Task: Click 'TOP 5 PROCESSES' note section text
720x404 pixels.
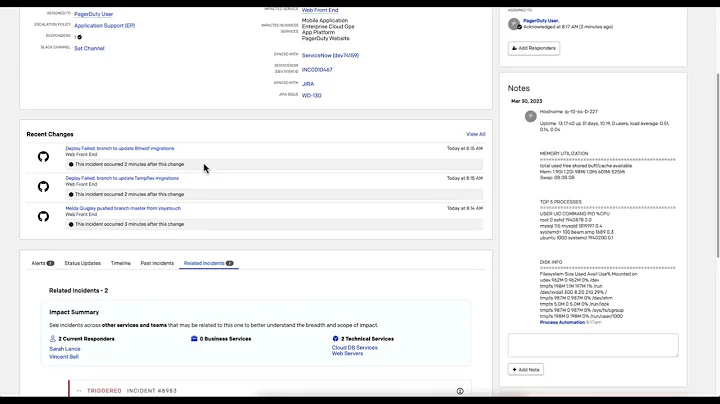Action: coord(561,202)
